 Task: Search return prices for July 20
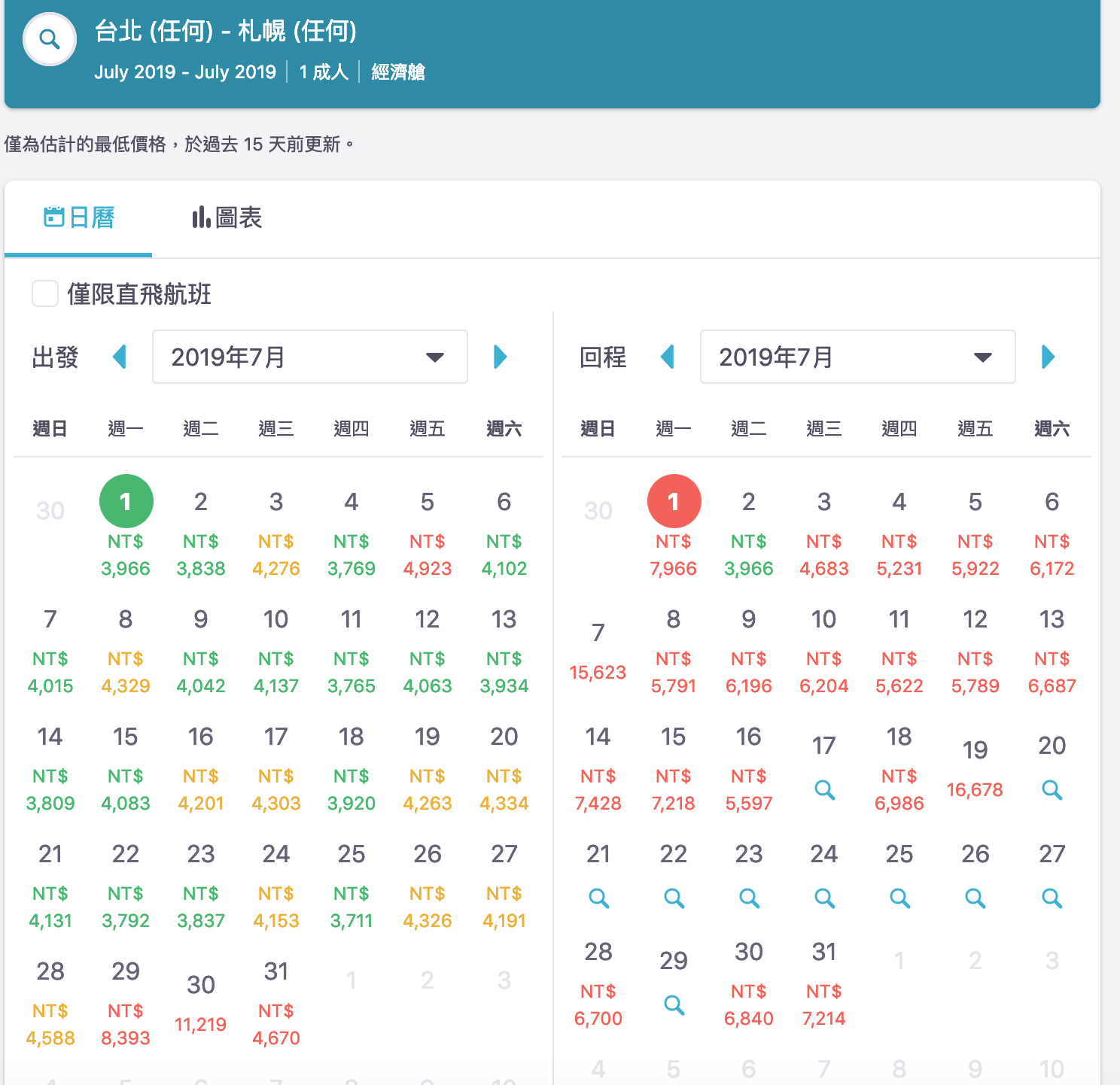tap(1052, 790)
